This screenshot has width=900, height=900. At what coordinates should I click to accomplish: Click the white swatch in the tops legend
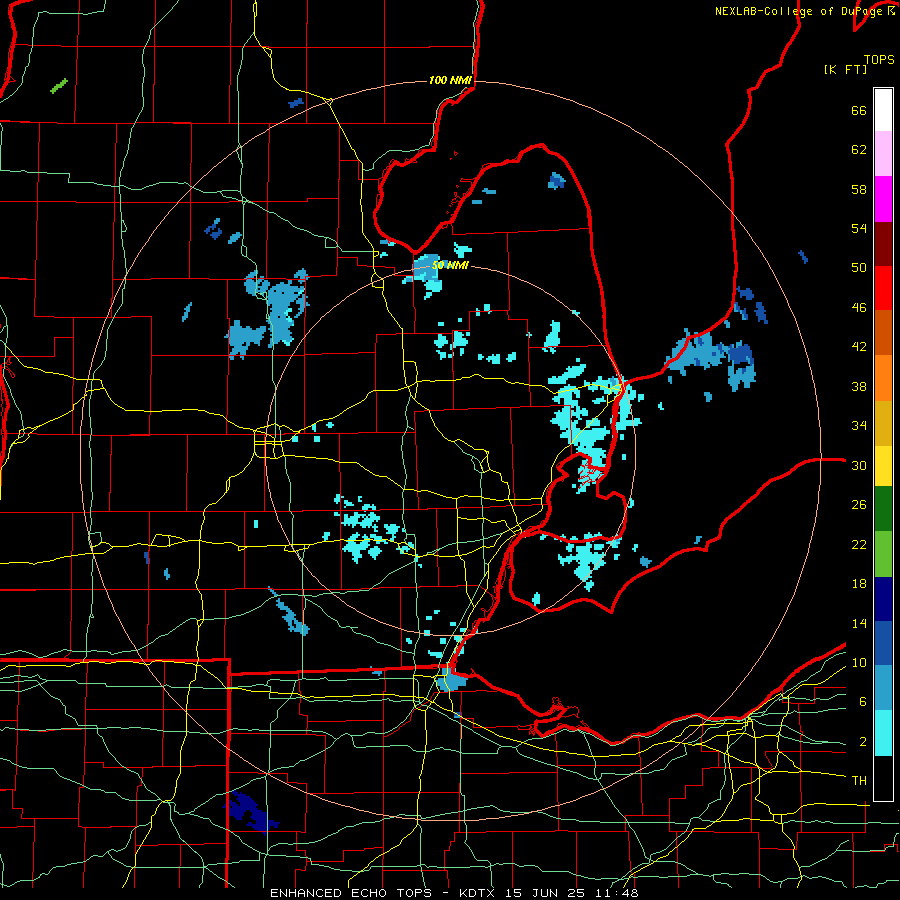[x=883, y=110]
